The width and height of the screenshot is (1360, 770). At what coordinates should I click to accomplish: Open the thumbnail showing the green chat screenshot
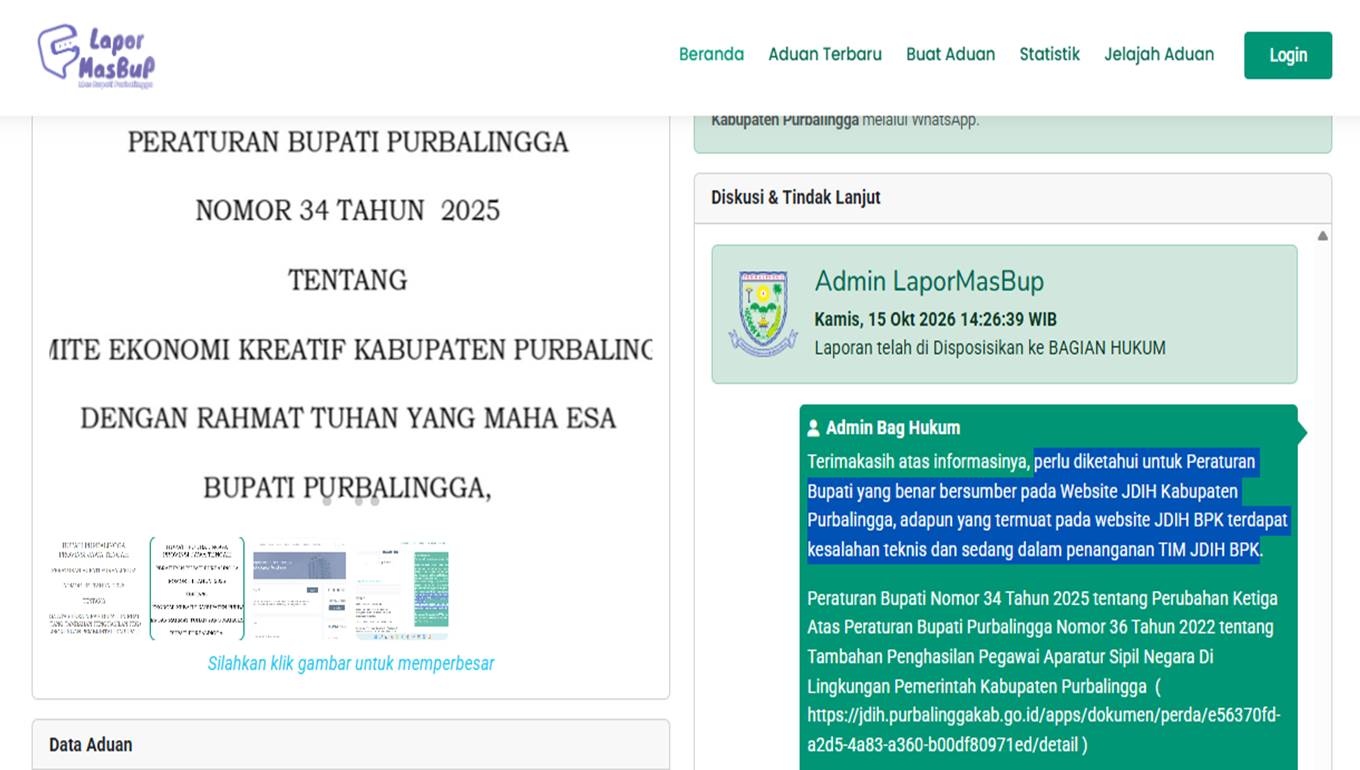click(x=401, y=588)
